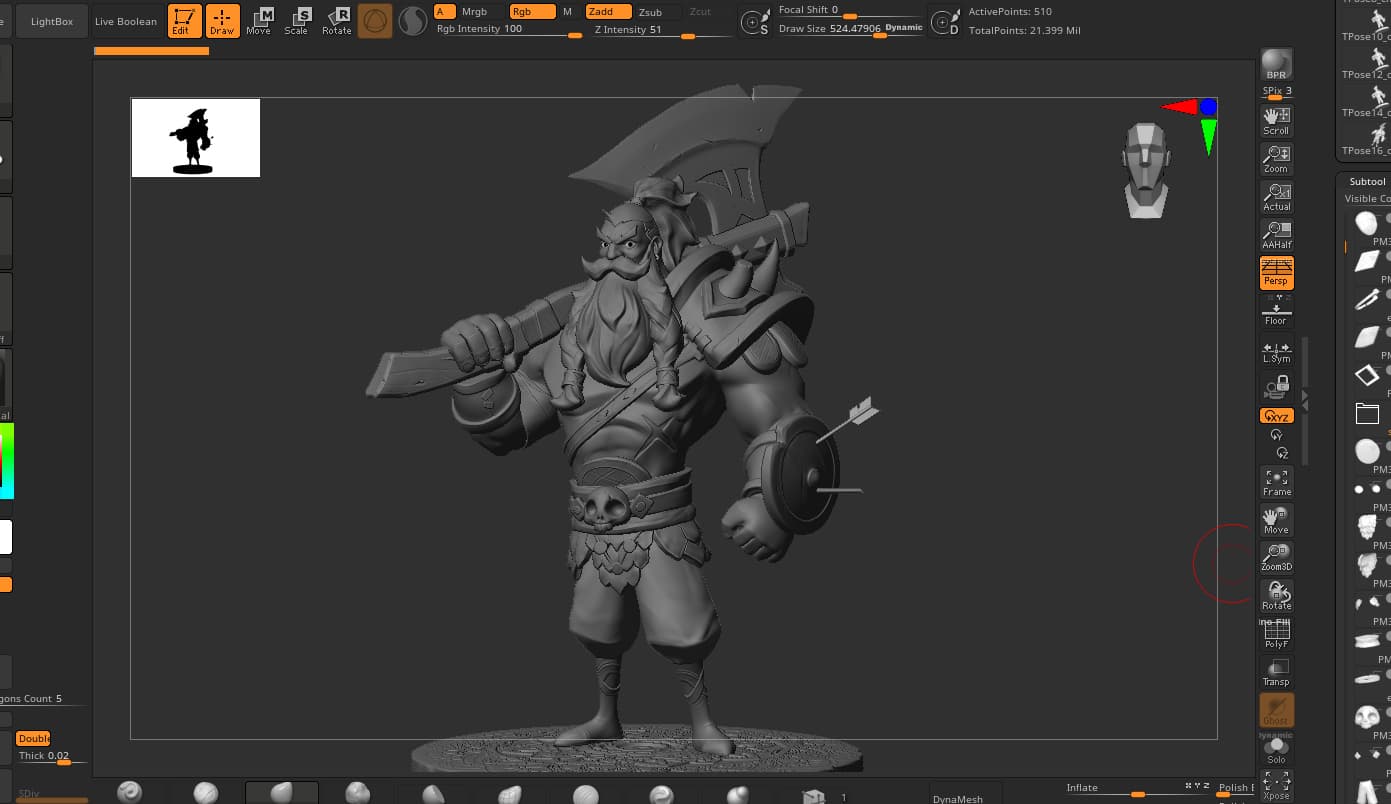Click ActivePoints: 510 readout
Screen dimensions: 1391x804
point(1010,12)
